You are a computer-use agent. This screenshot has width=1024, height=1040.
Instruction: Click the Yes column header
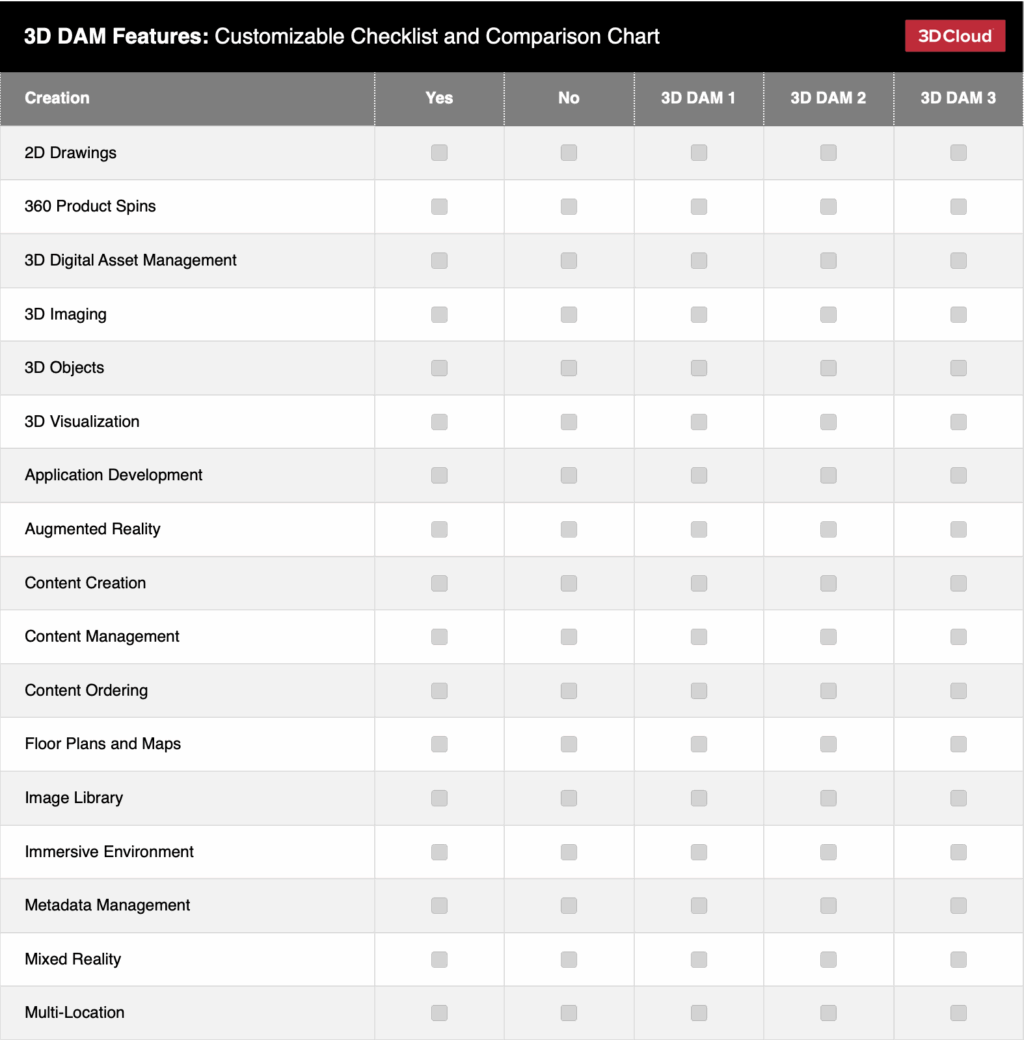coord(439,98)
